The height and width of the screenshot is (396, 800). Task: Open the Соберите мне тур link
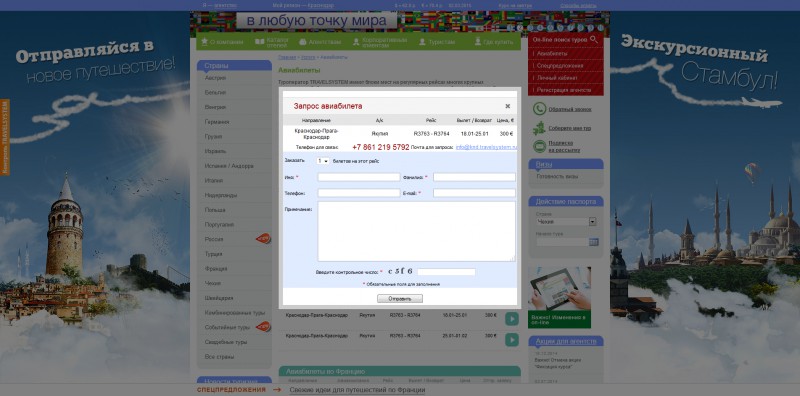click(569, 129)
